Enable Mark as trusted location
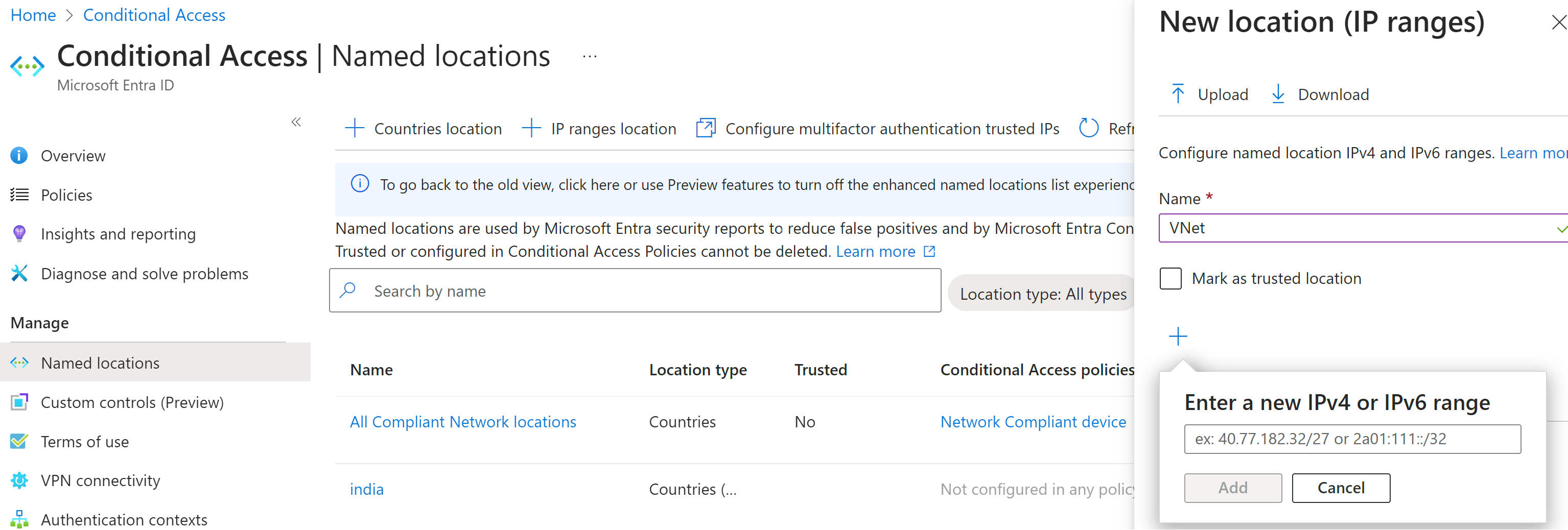The image size is (1568, 530). 1170,278
